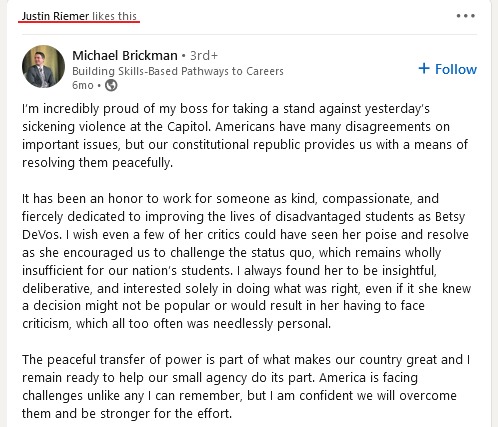Click the 6mo post timestamp
This screenshot has height=427, width=498.
tap(83, 85)
